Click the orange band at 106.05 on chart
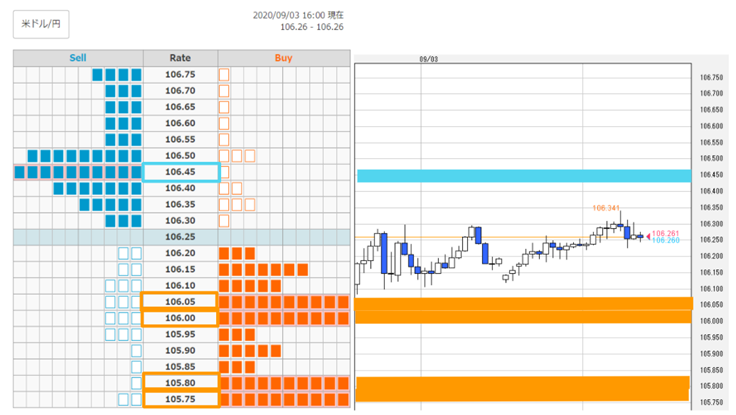 (x=523, y=304)
